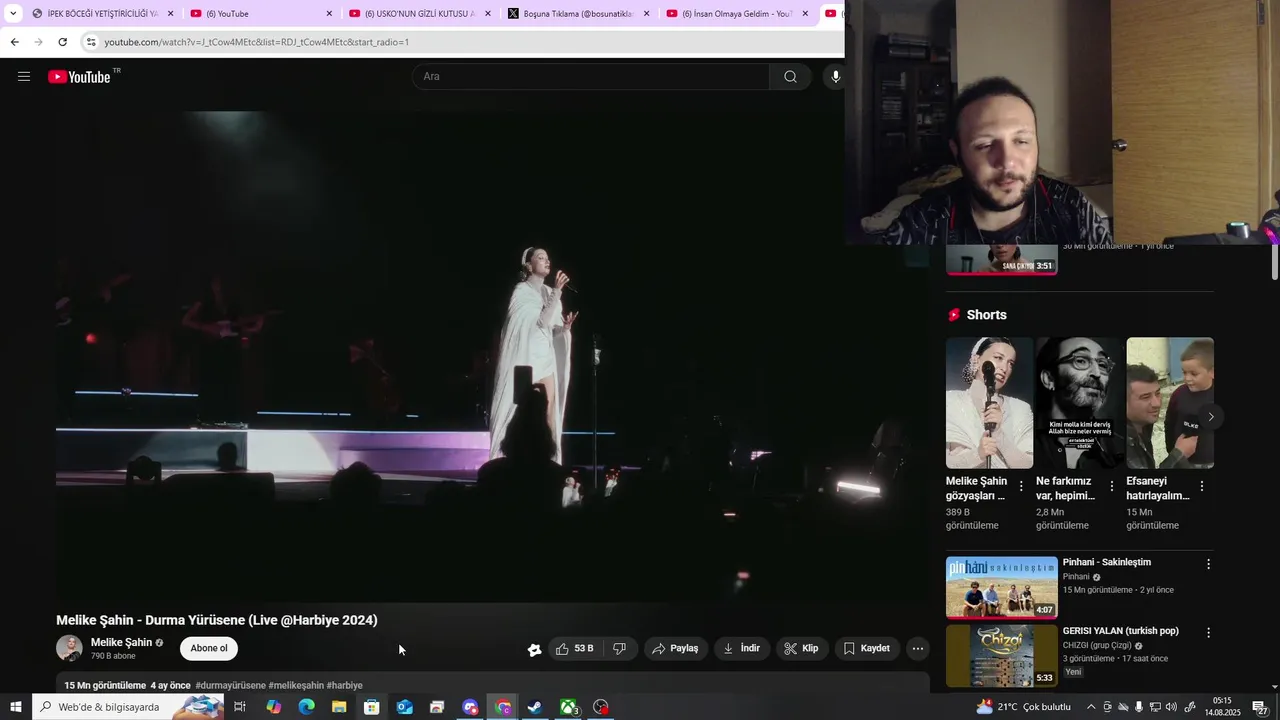Image resolution: width=1280 pixels, height=720 pixels.
Task: Launch Microsoft Edge from the taskbar
Action: [306, 707]
